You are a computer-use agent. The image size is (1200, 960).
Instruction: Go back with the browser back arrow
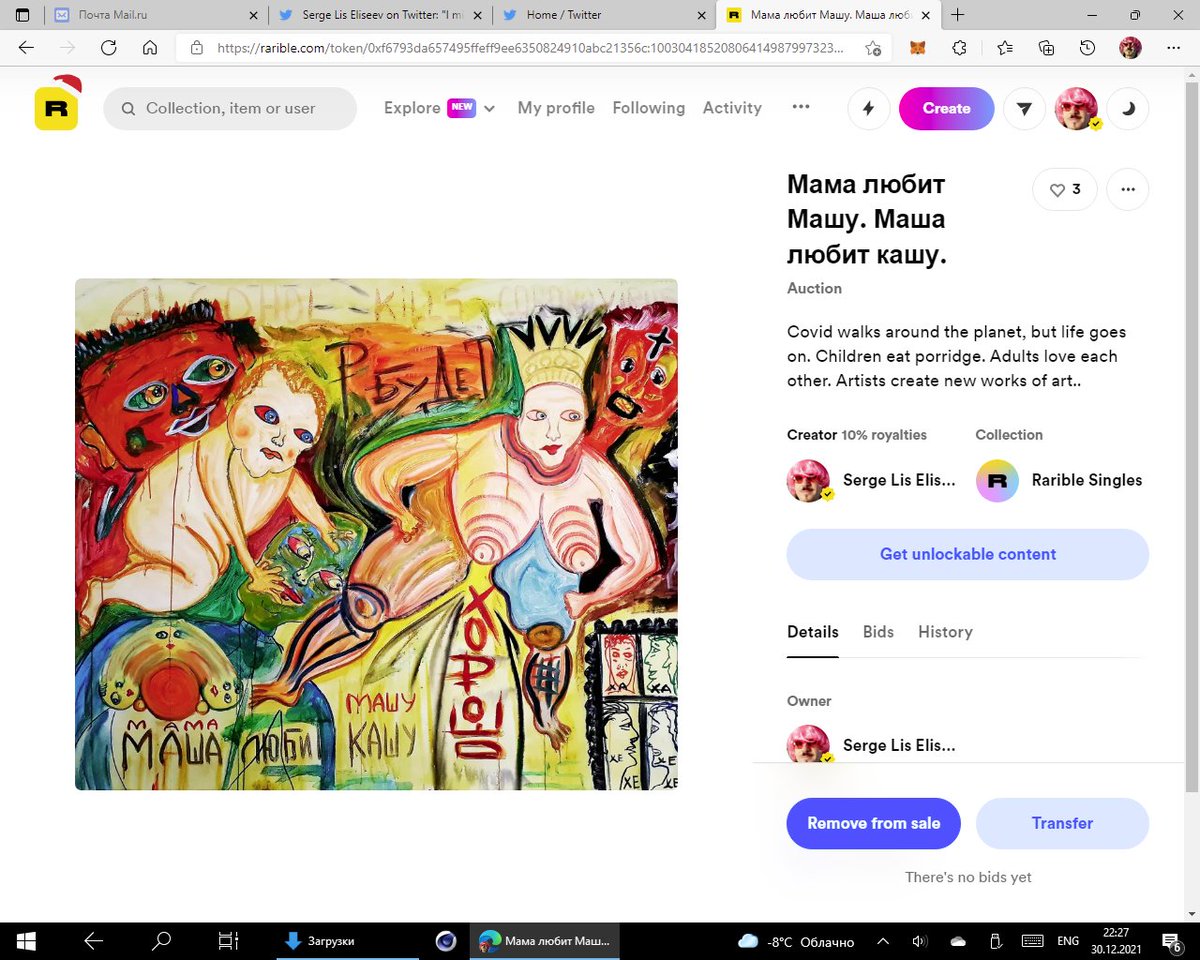pos(26,47)
